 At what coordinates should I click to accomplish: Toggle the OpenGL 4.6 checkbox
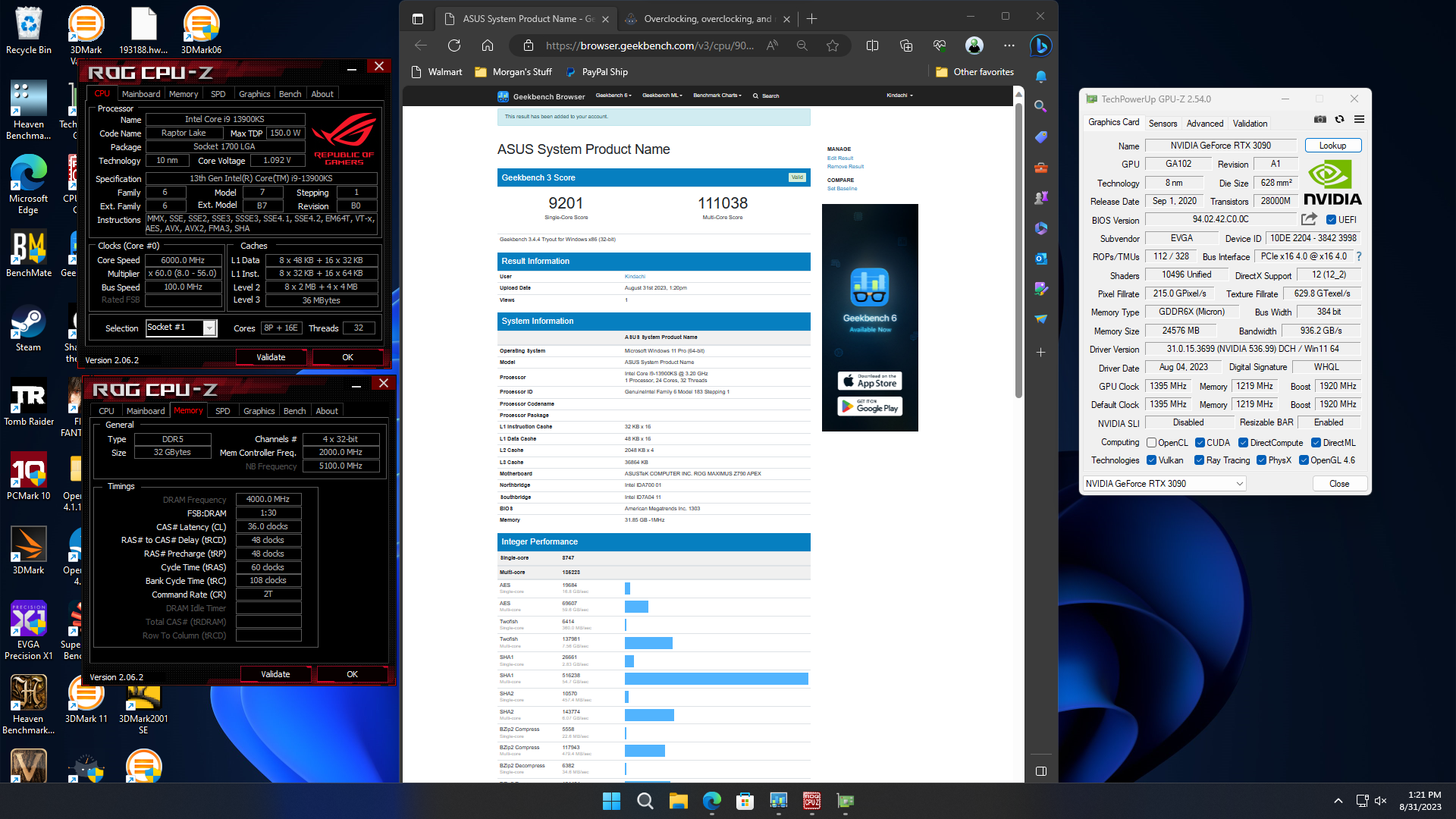pos(1303,460)
